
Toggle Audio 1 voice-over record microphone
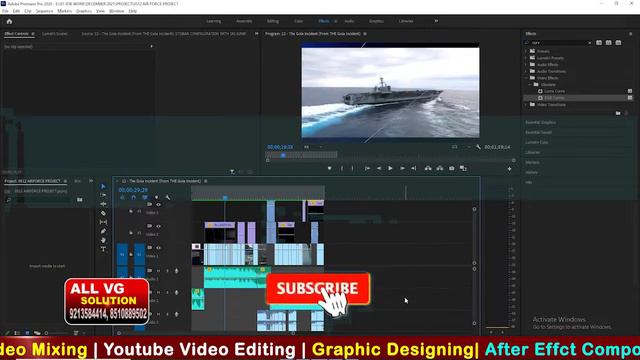coord(176,271)
